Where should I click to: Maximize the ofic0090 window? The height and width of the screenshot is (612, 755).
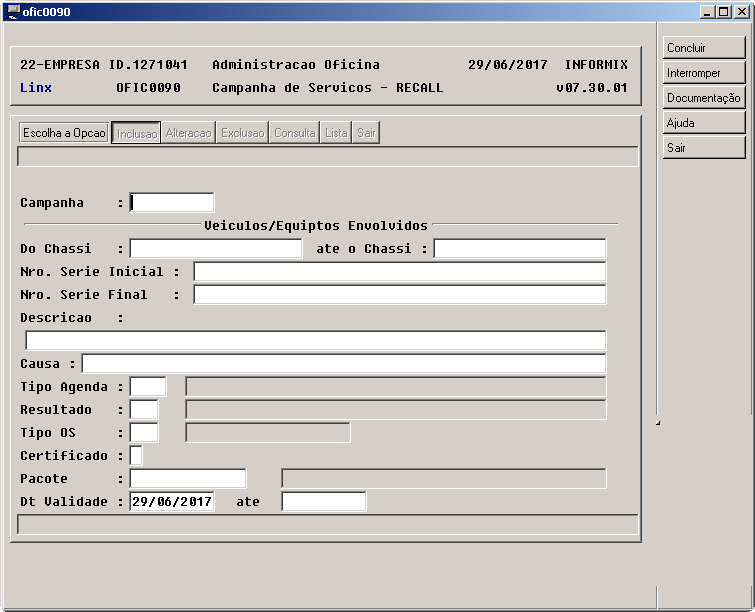(724, 12)
